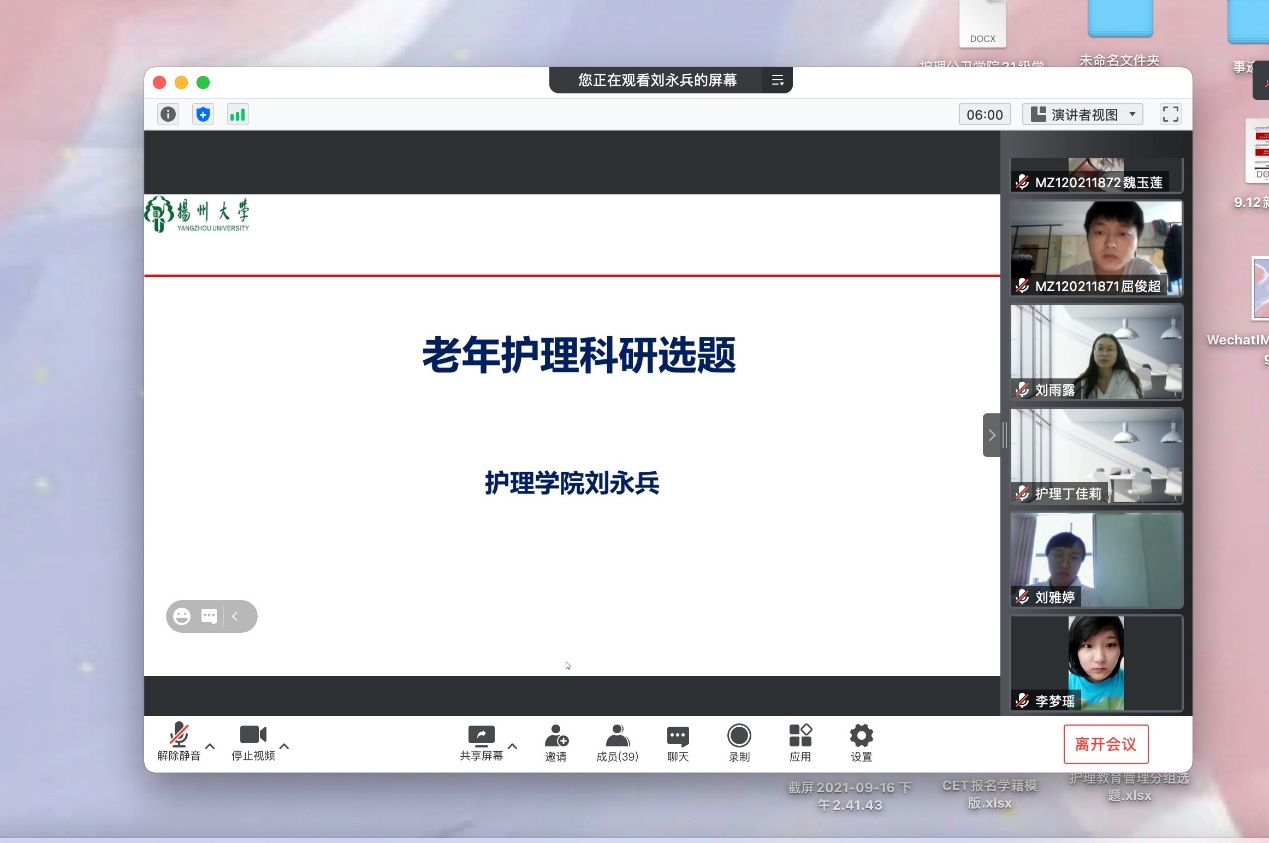Expand audio options arrow next to mute
The image size is (1269, 843).
210,746
